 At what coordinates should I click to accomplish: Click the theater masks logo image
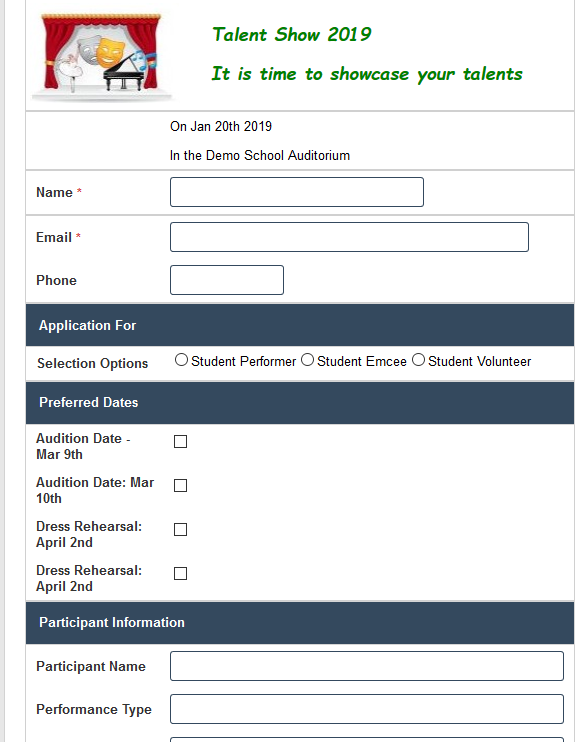point(102,57)
